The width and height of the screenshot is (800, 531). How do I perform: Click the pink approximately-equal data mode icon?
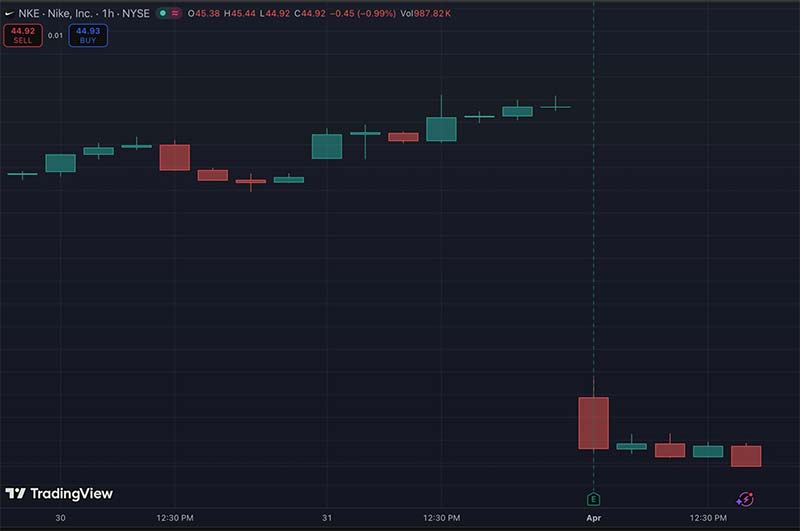tap(175, 13)
